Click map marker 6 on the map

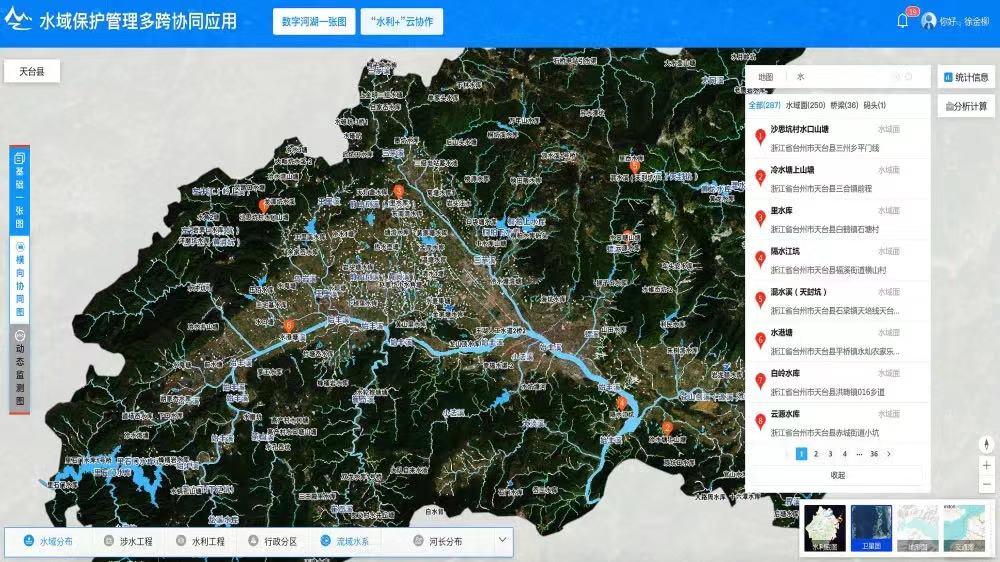click(288, 326)
